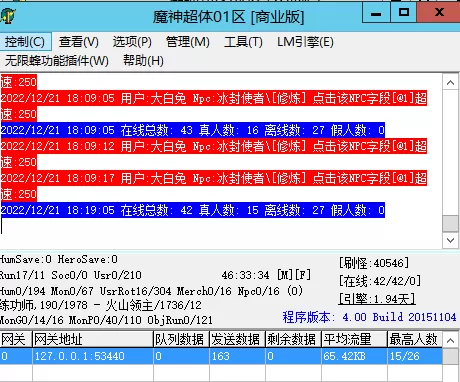
Task: Maximize the 魔神超体01区 window
Action: click(x=404, y=13)
